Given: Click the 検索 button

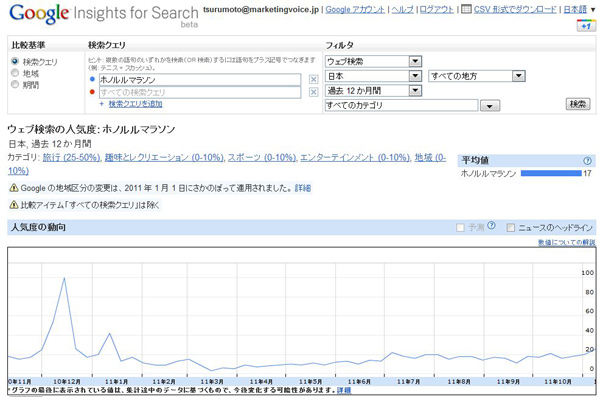Looking at the screenshot, I should (x=578, y=104).
